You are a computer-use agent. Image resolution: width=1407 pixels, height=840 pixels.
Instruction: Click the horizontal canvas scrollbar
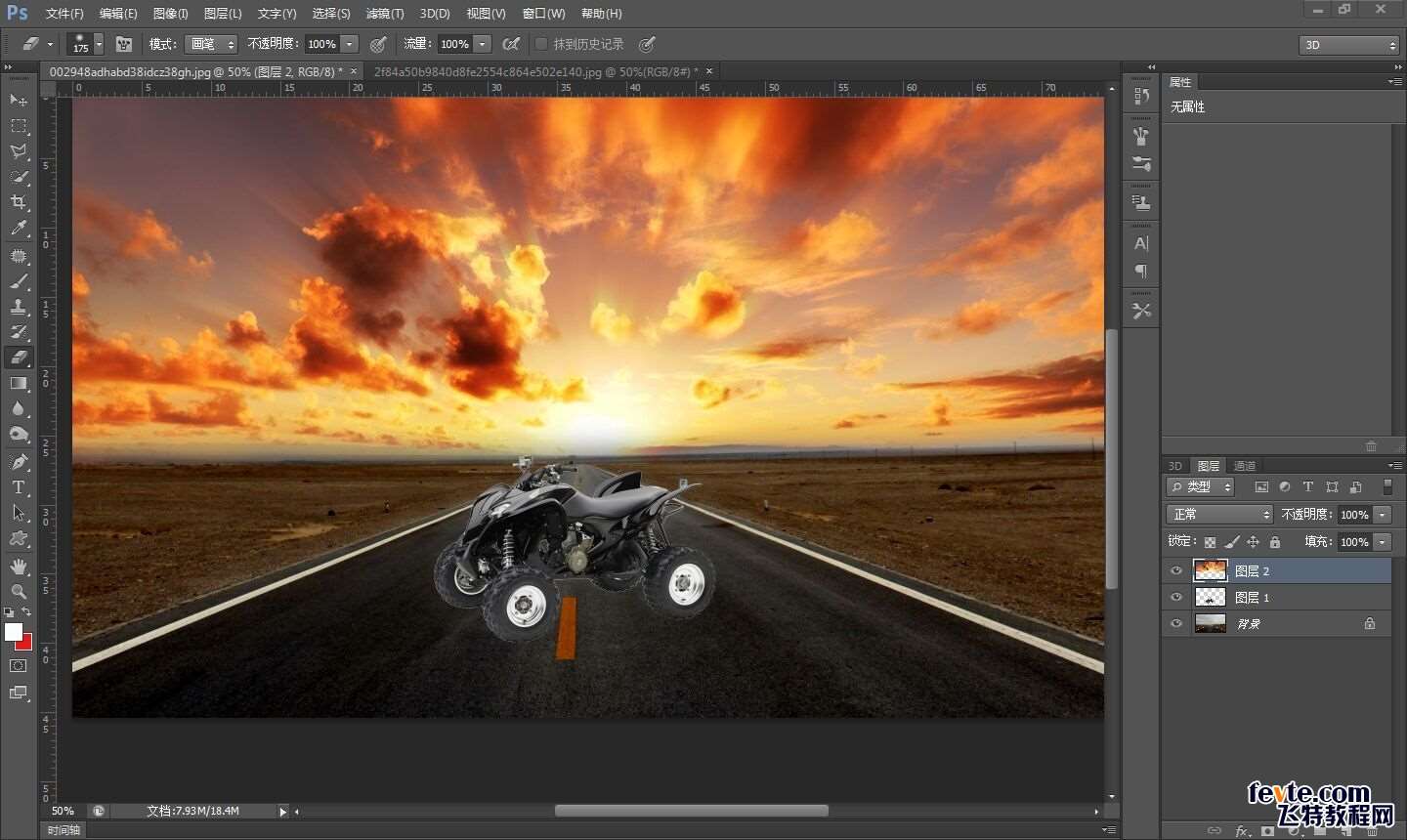[692, 811]
